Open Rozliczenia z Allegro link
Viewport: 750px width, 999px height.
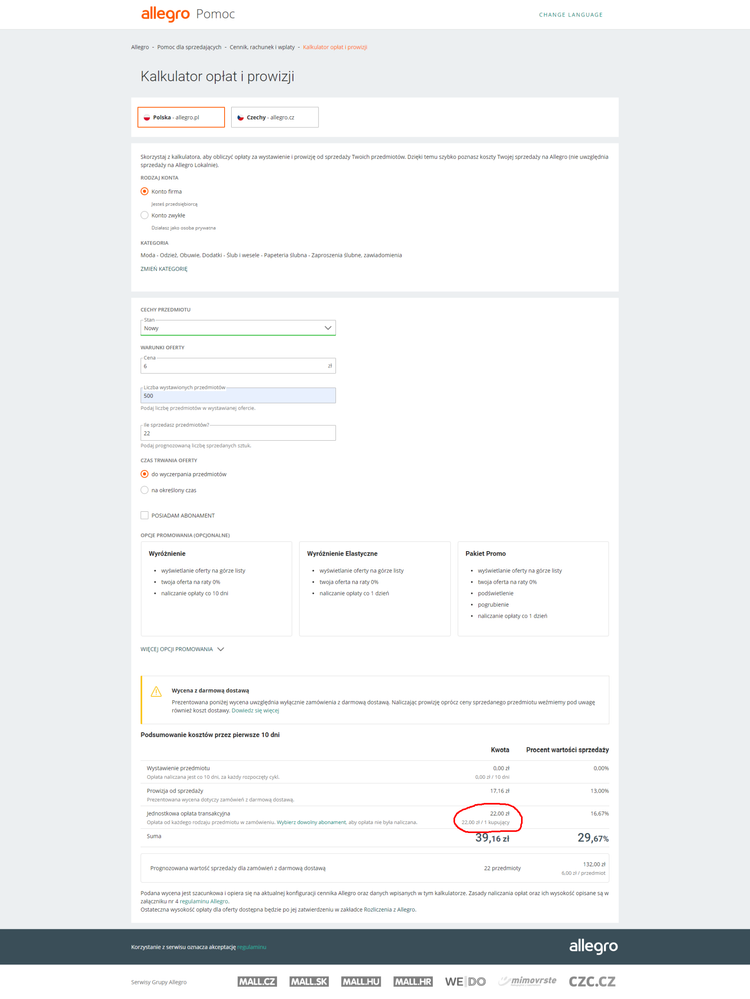tap(389, 910)
